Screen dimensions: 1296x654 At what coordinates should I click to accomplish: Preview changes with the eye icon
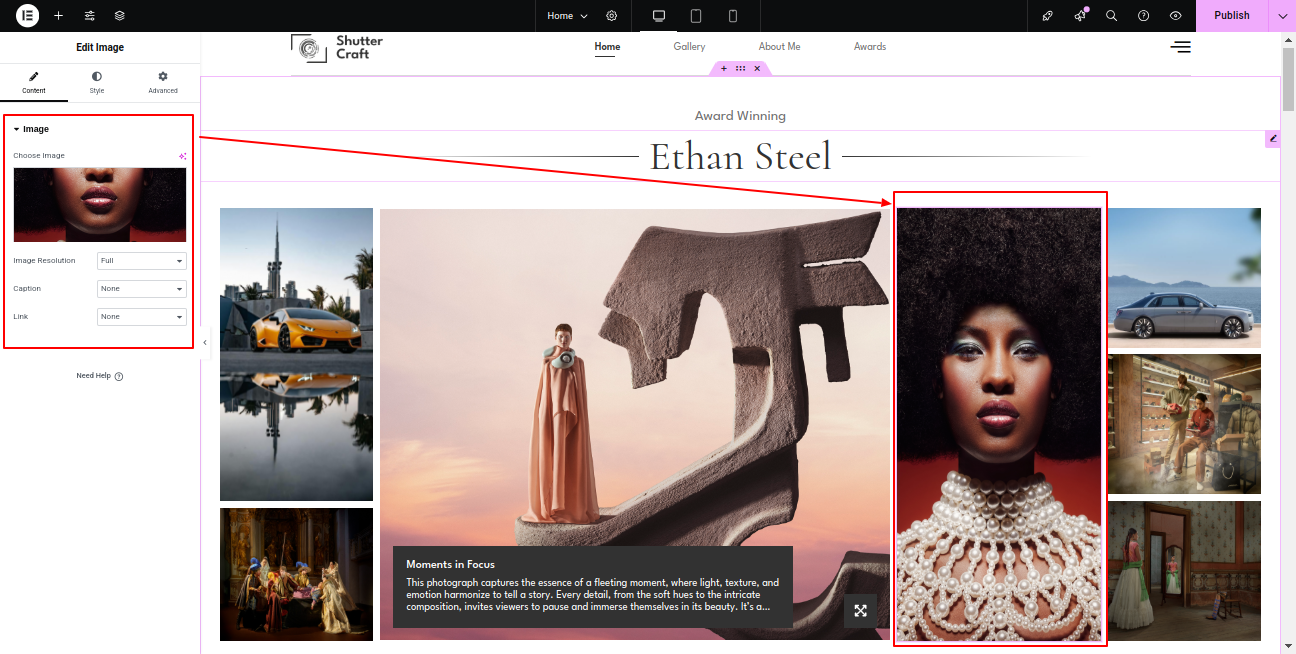click(1176, 16)
